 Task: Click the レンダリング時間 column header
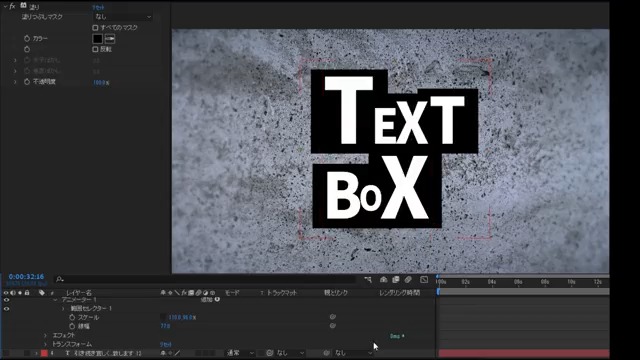(x=399, y=293)
